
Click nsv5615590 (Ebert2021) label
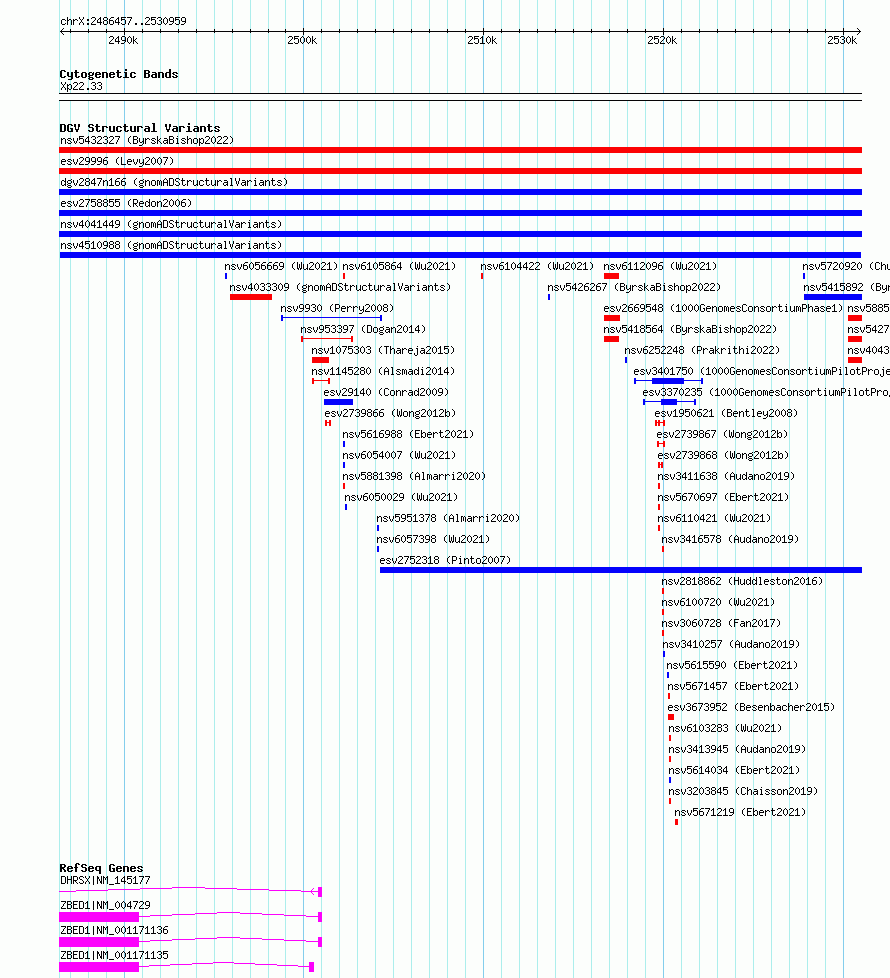732,666
